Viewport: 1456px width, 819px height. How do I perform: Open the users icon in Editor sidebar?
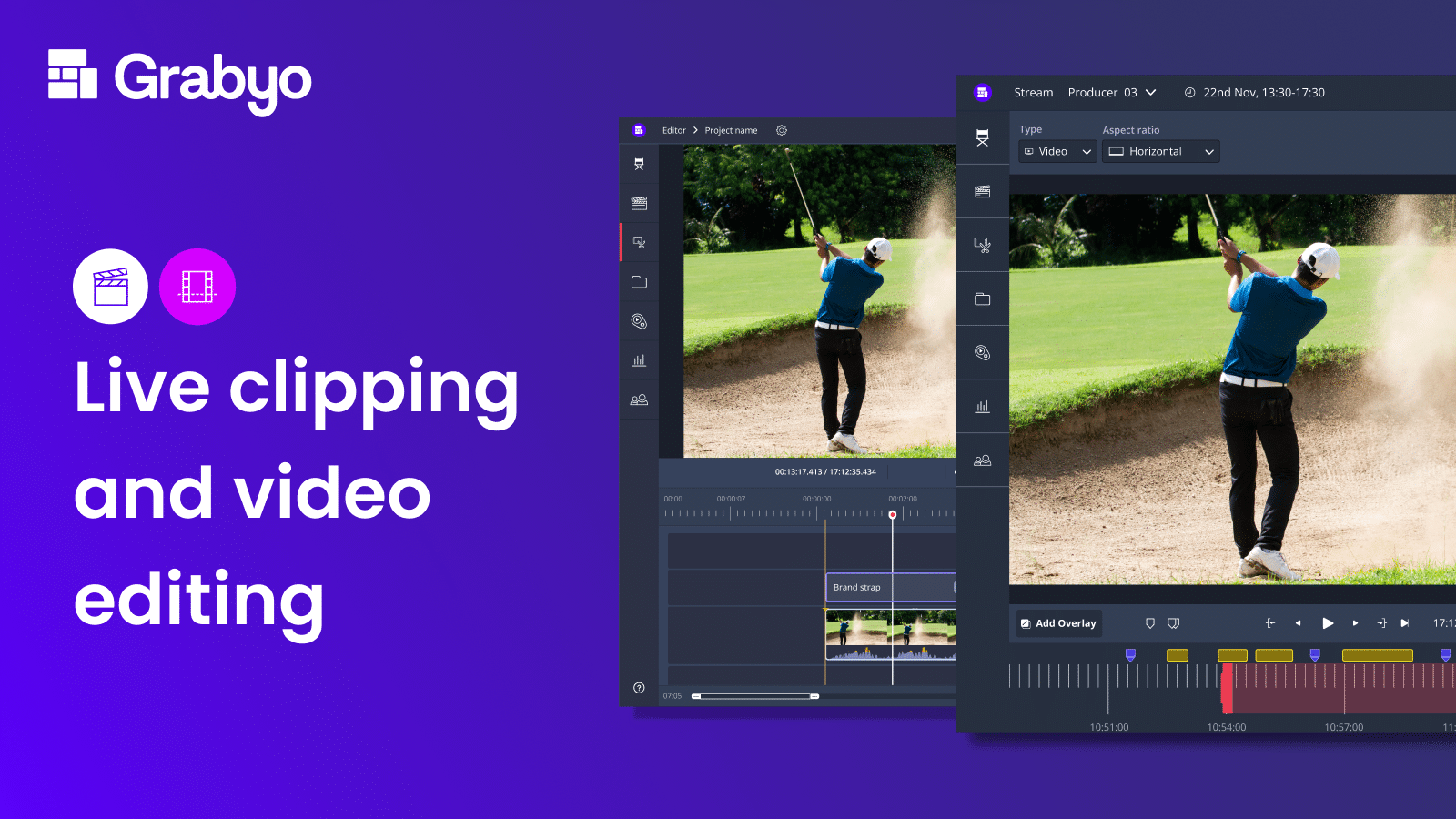coord(639,399)
